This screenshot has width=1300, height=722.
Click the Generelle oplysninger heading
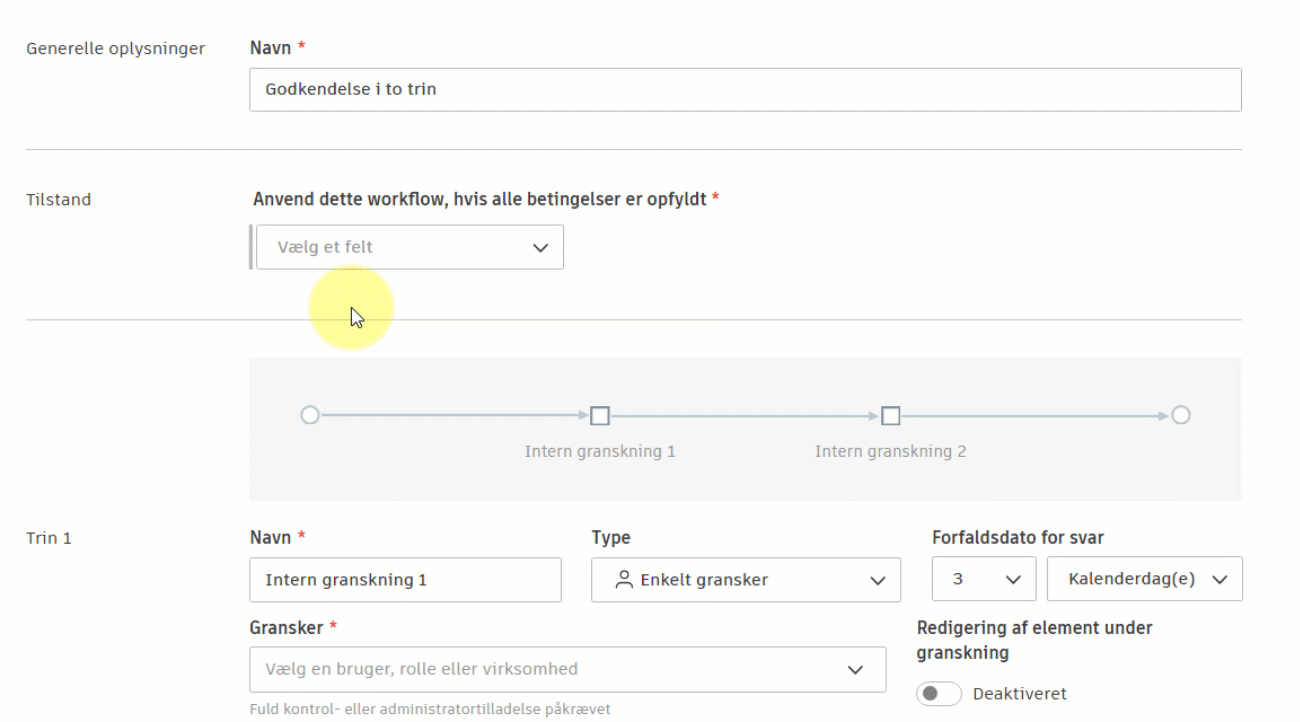pyautogui.click(x=116, y=47)
